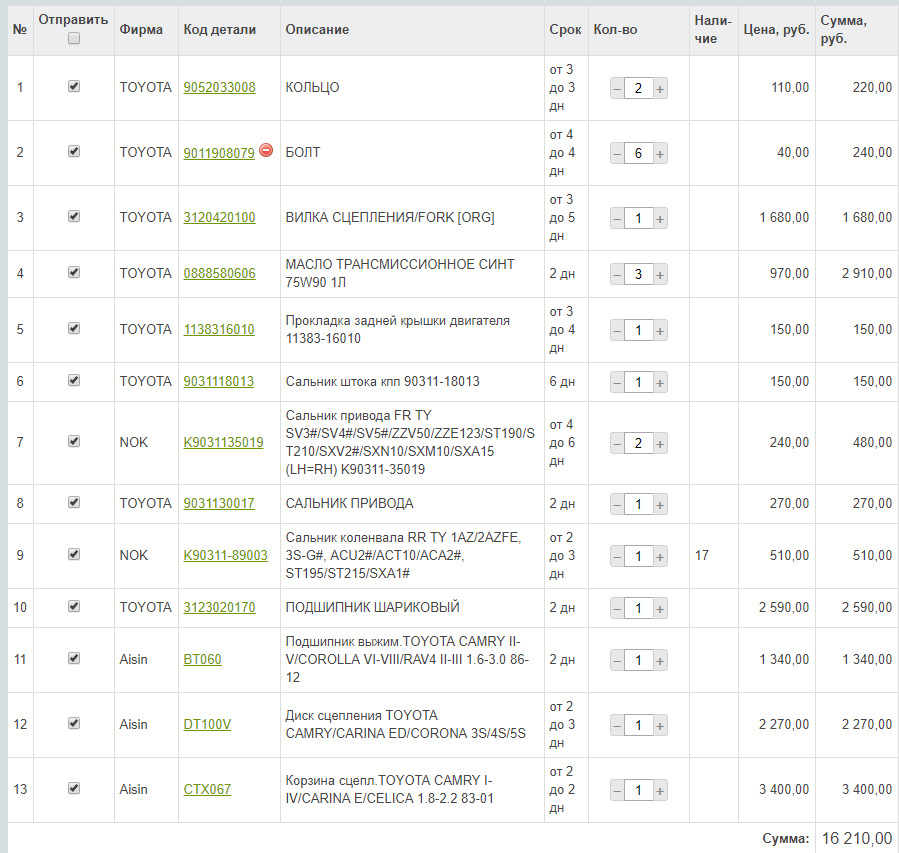The width and height of the screenshot is (899, 853).
Task: Decrease quantity for ПОДШИПНИК ШАРИКОВЫЙ row
Action: [617, 609]
